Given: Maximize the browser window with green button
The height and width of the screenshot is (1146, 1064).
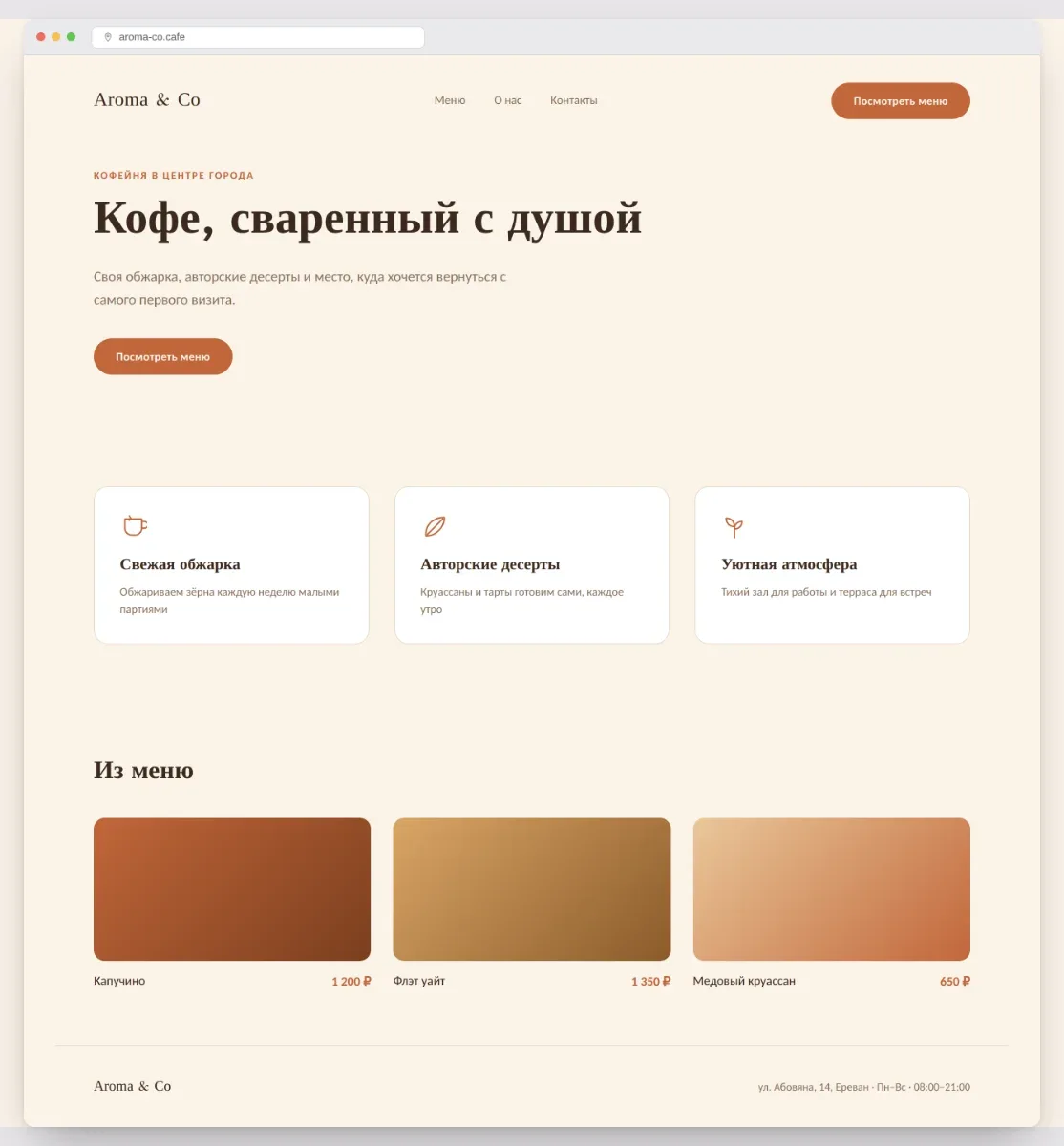Looking at the screenshot, I should (x=71, y=37).
